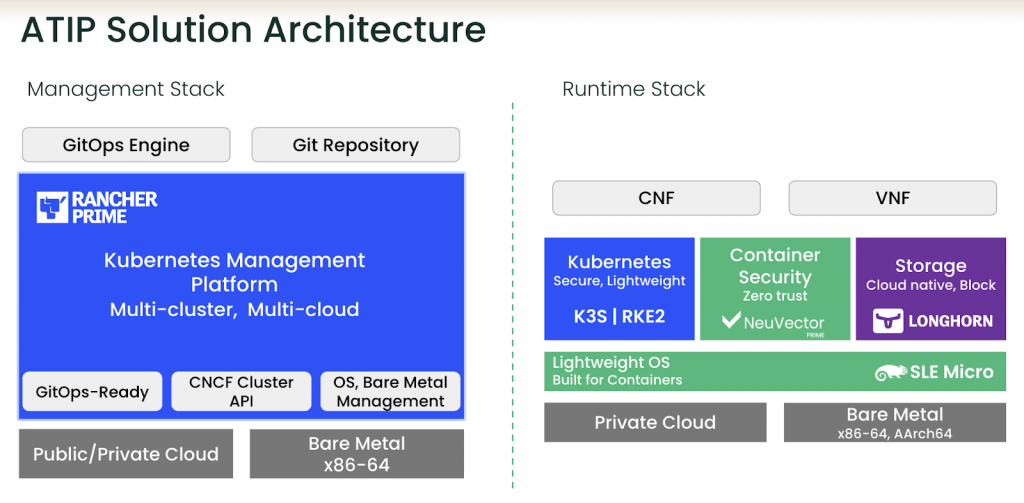Click the Runtime Stack heading

click(x=633, y=89)
